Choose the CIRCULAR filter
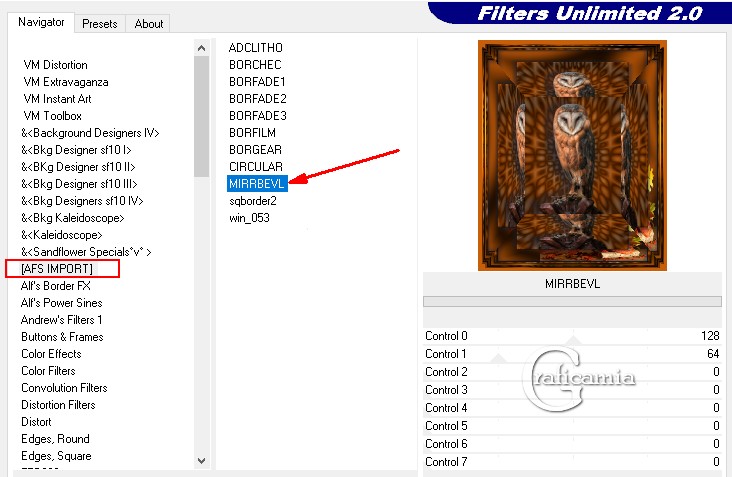This screenshot has height=477, width=732. click(256, 167)
